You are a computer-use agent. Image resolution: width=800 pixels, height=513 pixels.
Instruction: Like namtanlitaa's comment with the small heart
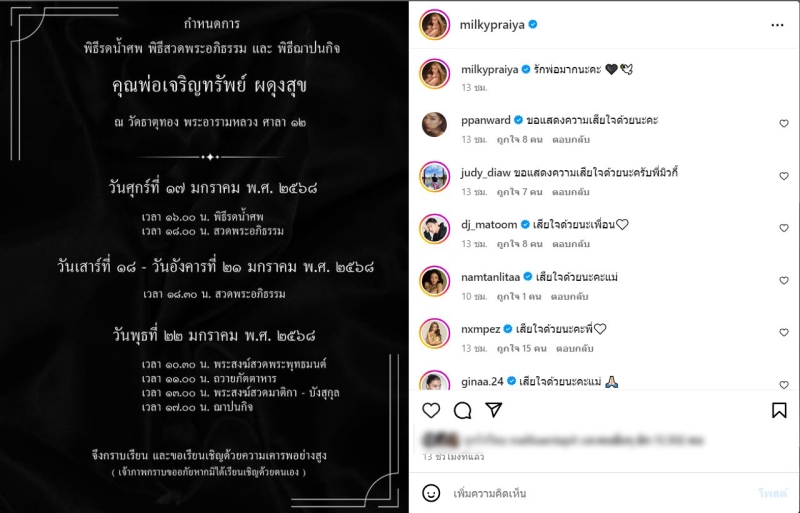pyautogui.click(x=784, y=281)
